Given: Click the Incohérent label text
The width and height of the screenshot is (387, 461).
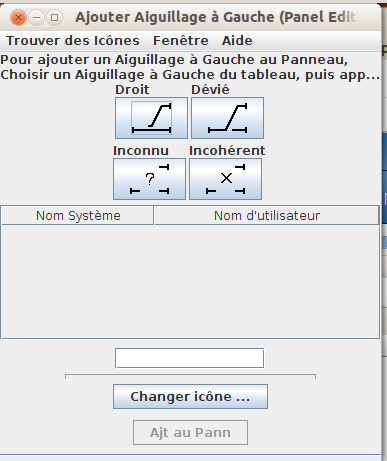Looking at the screenshot, I should click(227, 151).
